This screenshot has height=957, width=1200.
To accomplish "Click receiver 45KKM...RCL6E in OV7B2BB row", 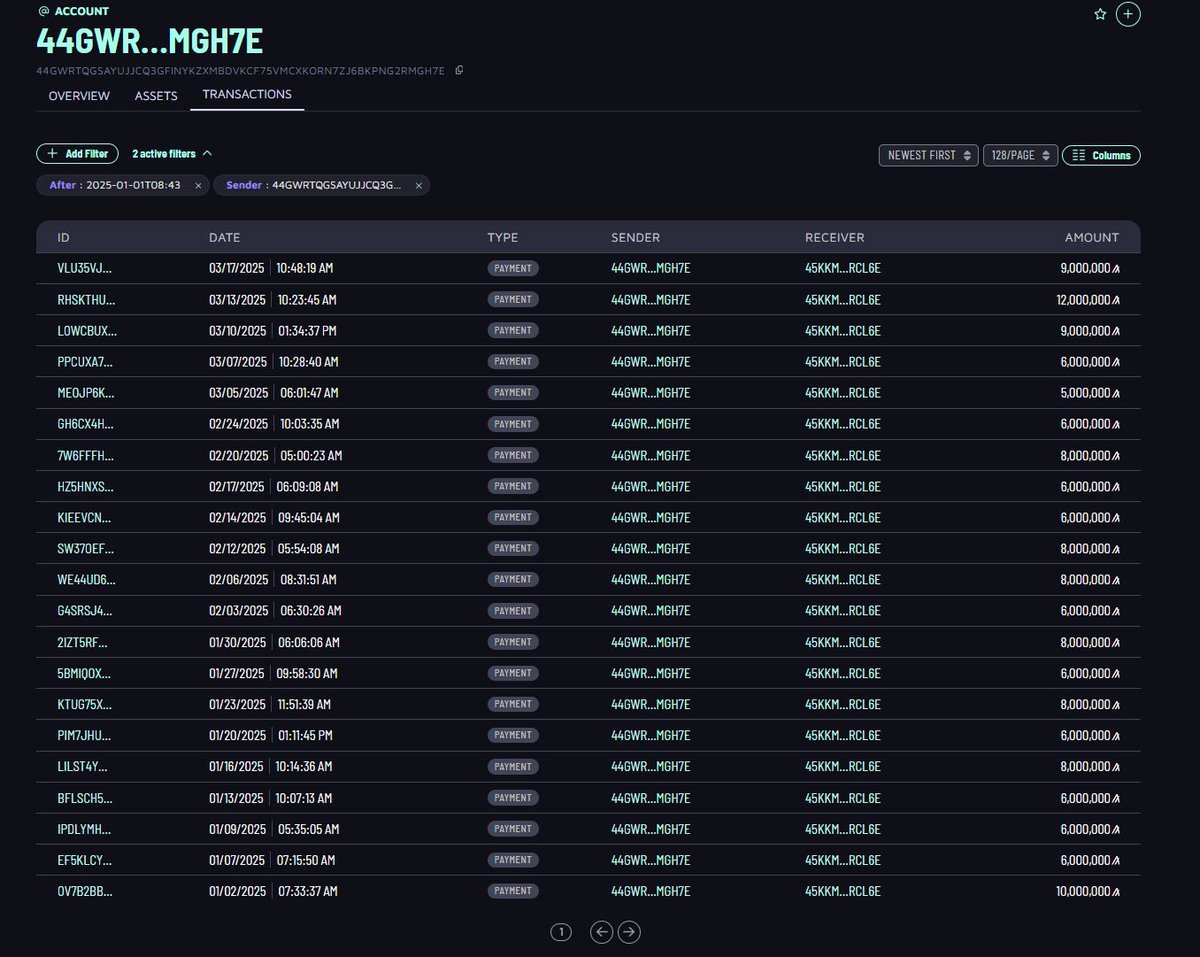I will pyautogui.click(x=843, y=890).
